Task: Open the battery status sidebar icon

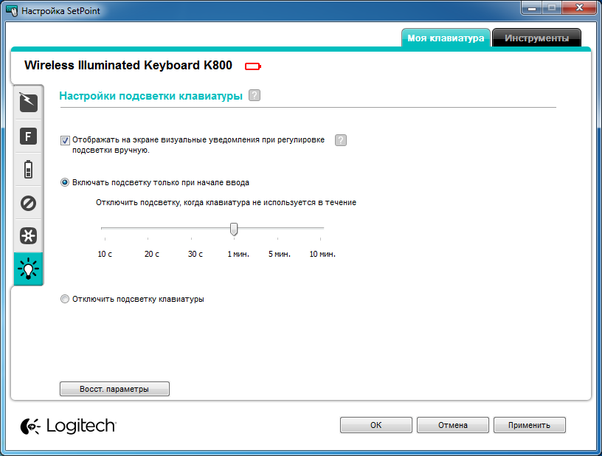Action: [x=28, y=169]
